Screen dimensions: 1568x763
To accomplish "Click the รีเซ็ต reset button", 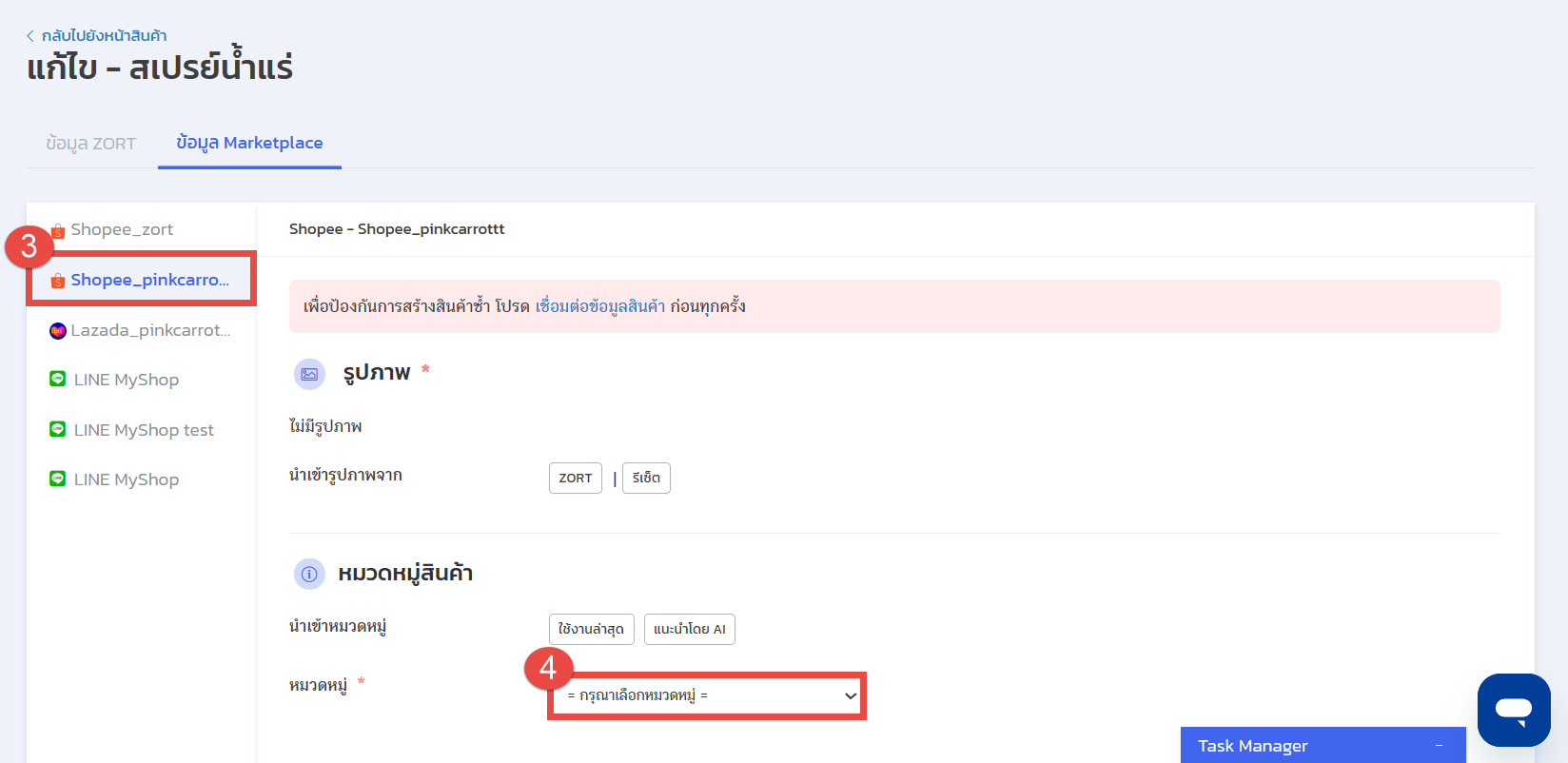I will point(646,478).
